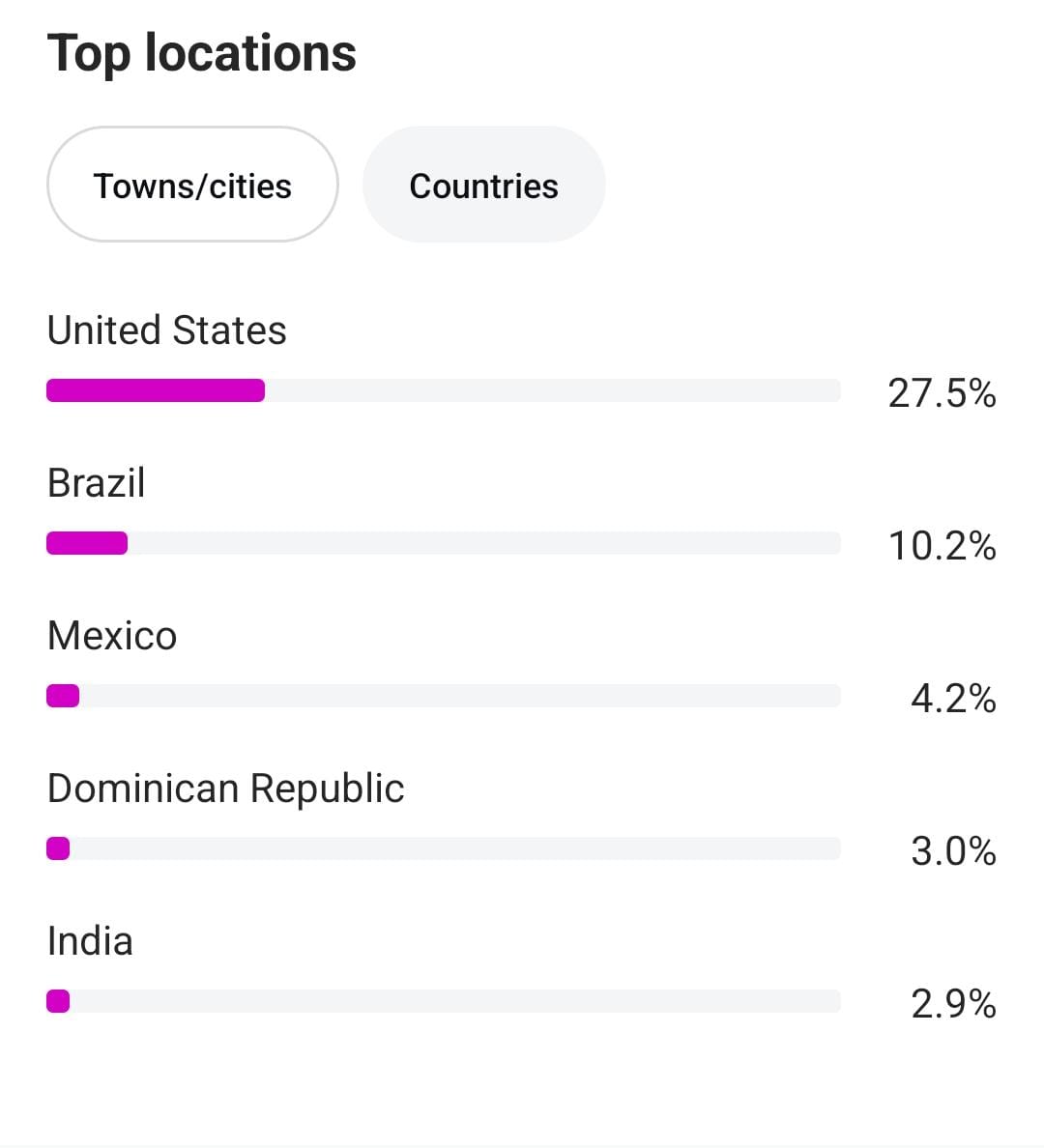The image size is (1044, 1148).
Task: Click the Mexico progress bar
Action: (x=444, y=696)
